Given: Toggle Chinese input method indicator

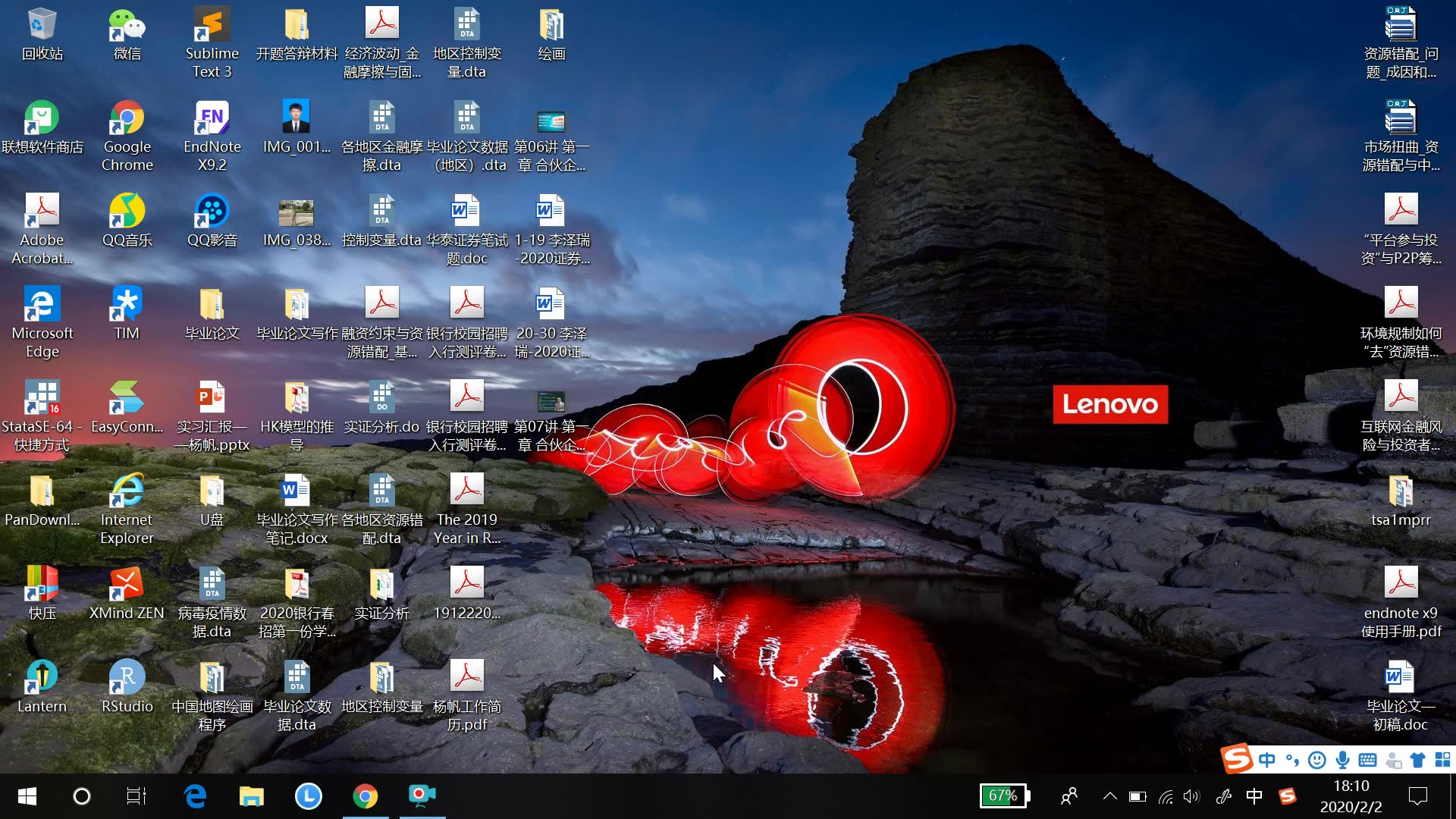Looking at the screenshot, I should point(1255,795).
